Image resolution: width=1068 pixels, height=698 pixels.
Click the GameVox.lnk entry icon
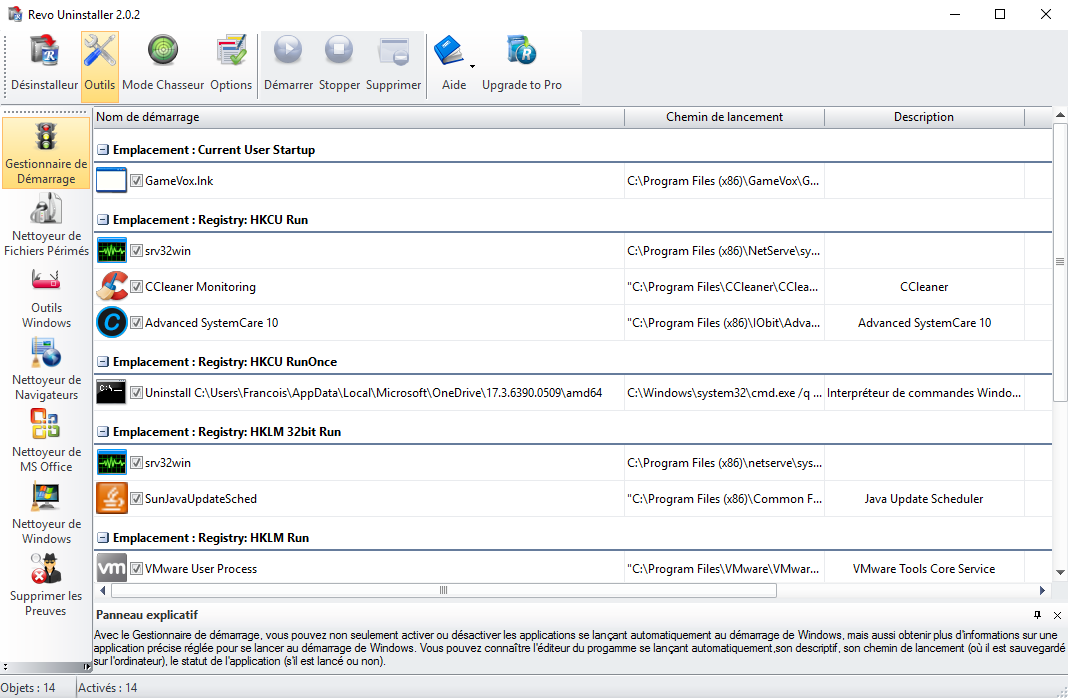pos(111,180)
